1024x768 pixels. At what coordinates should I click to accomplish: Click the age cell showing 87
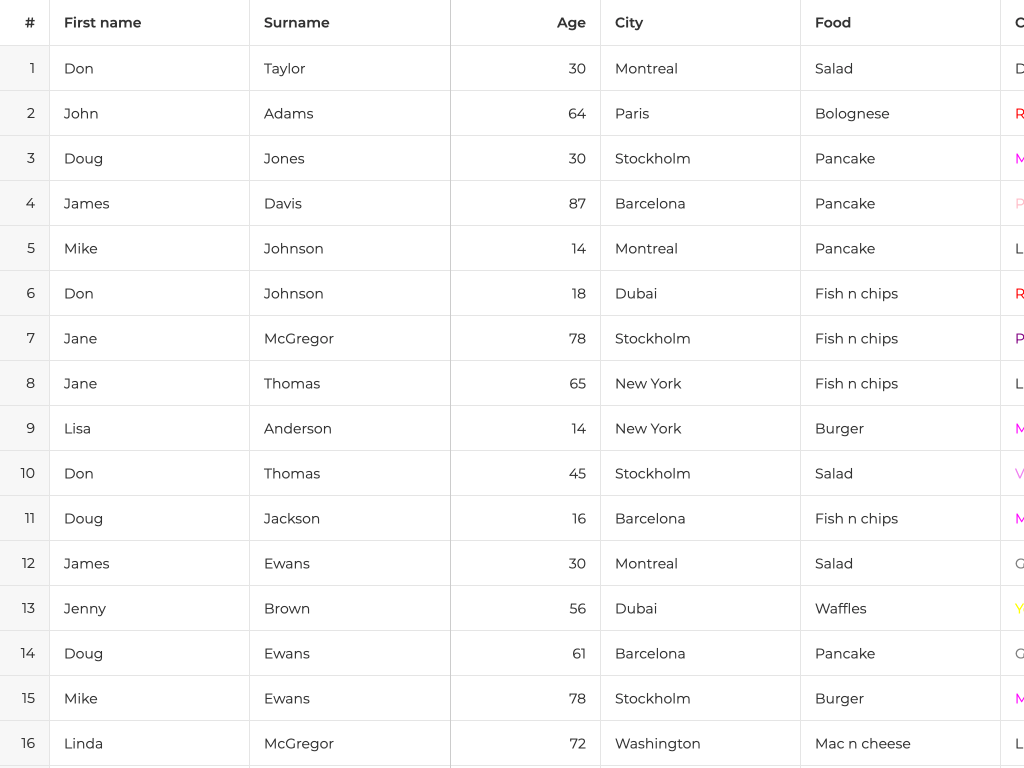pos(577,203)
